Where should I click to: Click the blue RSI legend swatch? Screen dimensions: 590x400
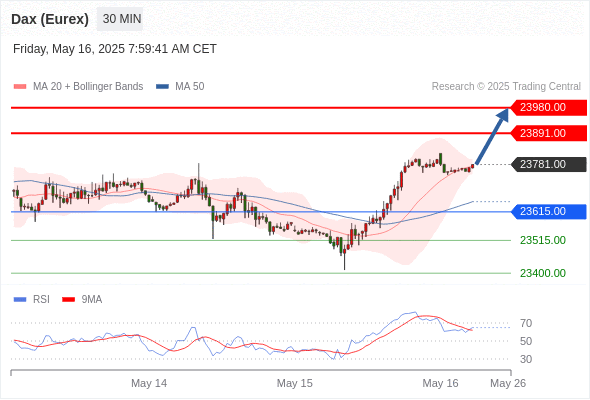coord(20,300)
